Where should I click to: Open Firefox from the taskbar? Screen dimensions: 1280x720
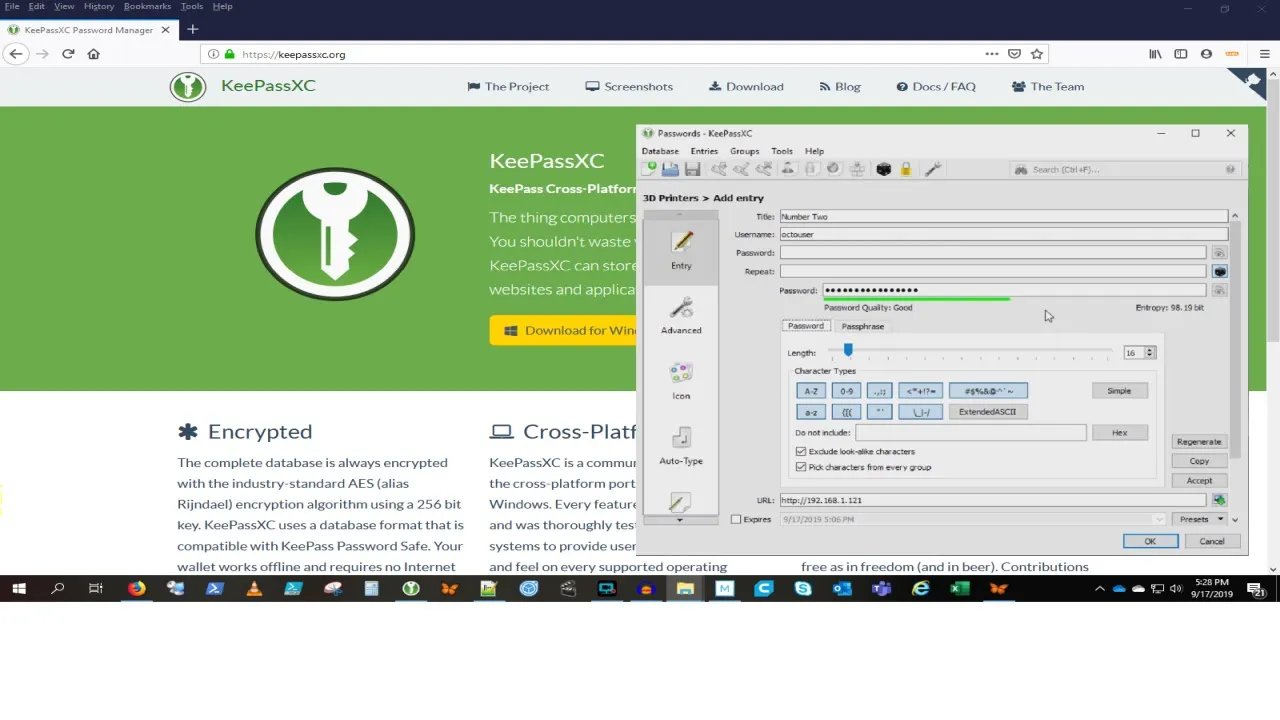click(x=136, y=589)
